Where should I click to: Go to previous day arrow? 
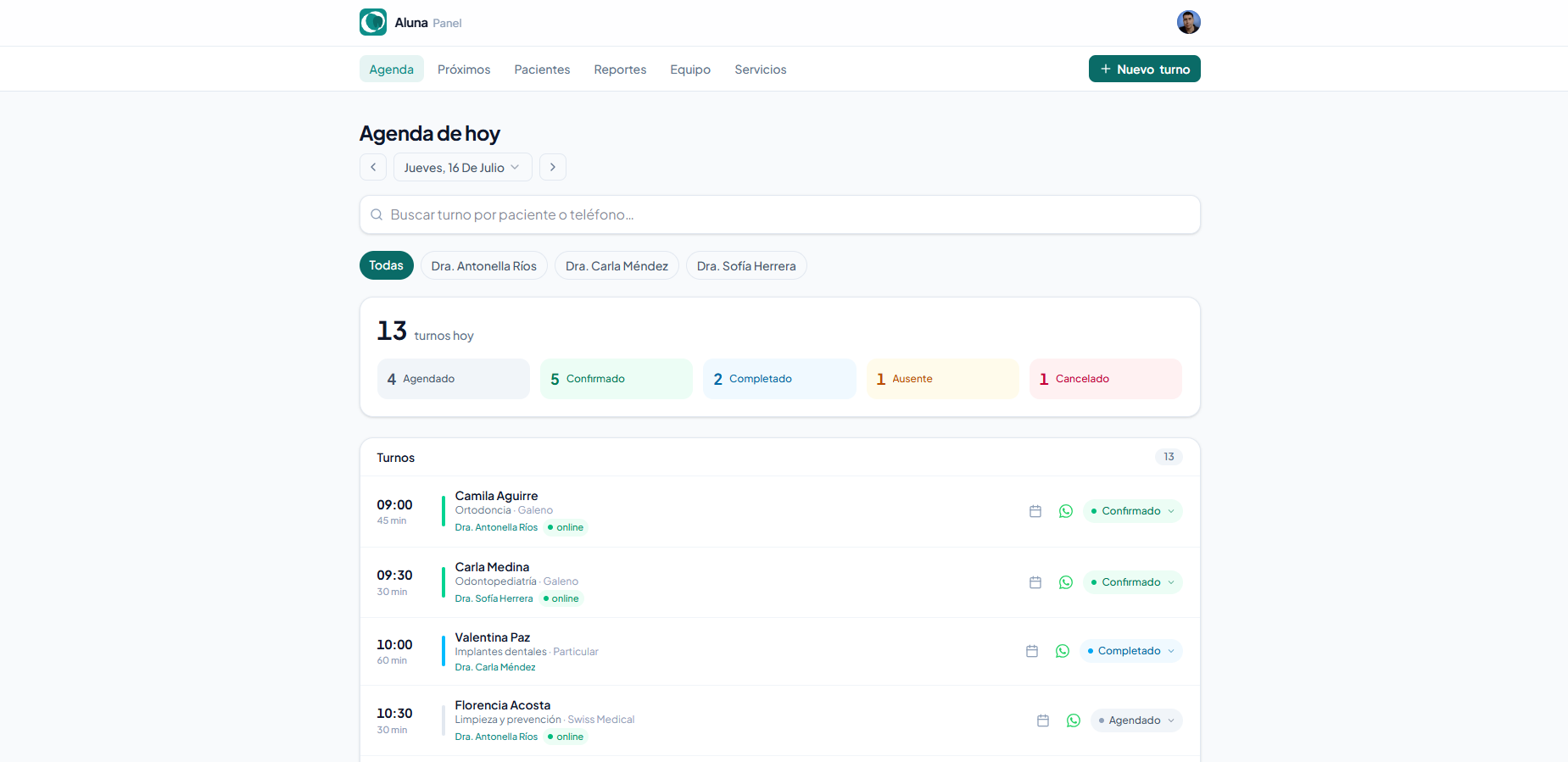[x=373, y=167]
